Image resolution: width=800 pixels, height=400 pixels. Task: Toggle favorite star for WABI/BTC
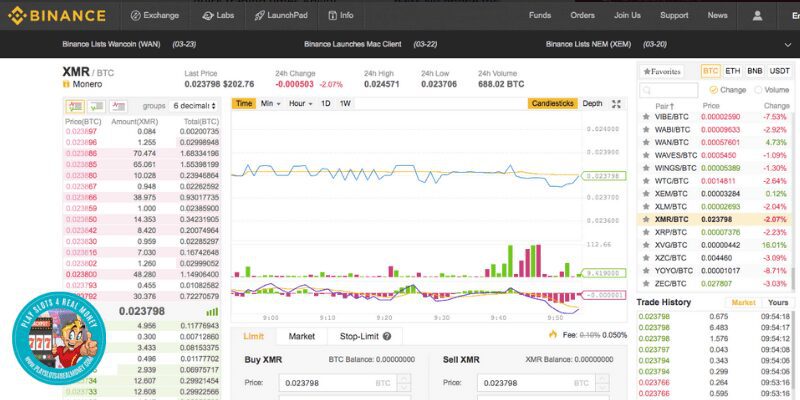(x=646, y=130)
